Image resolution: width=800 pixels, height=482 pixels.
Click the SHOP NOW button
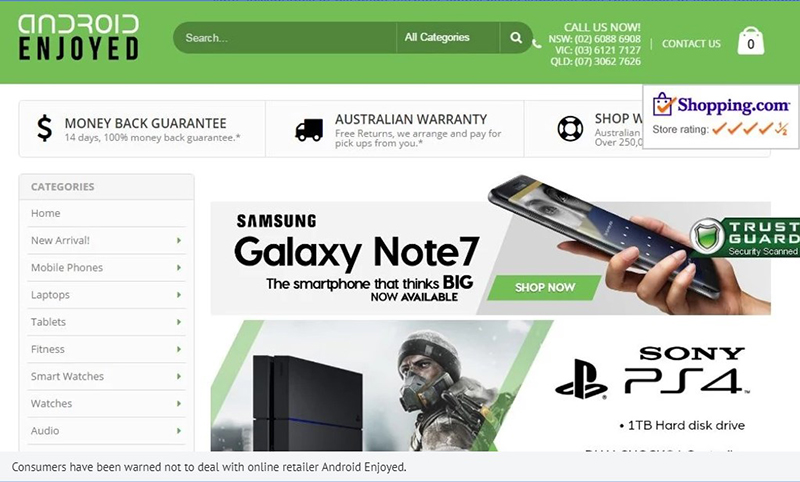pos(544,288)
